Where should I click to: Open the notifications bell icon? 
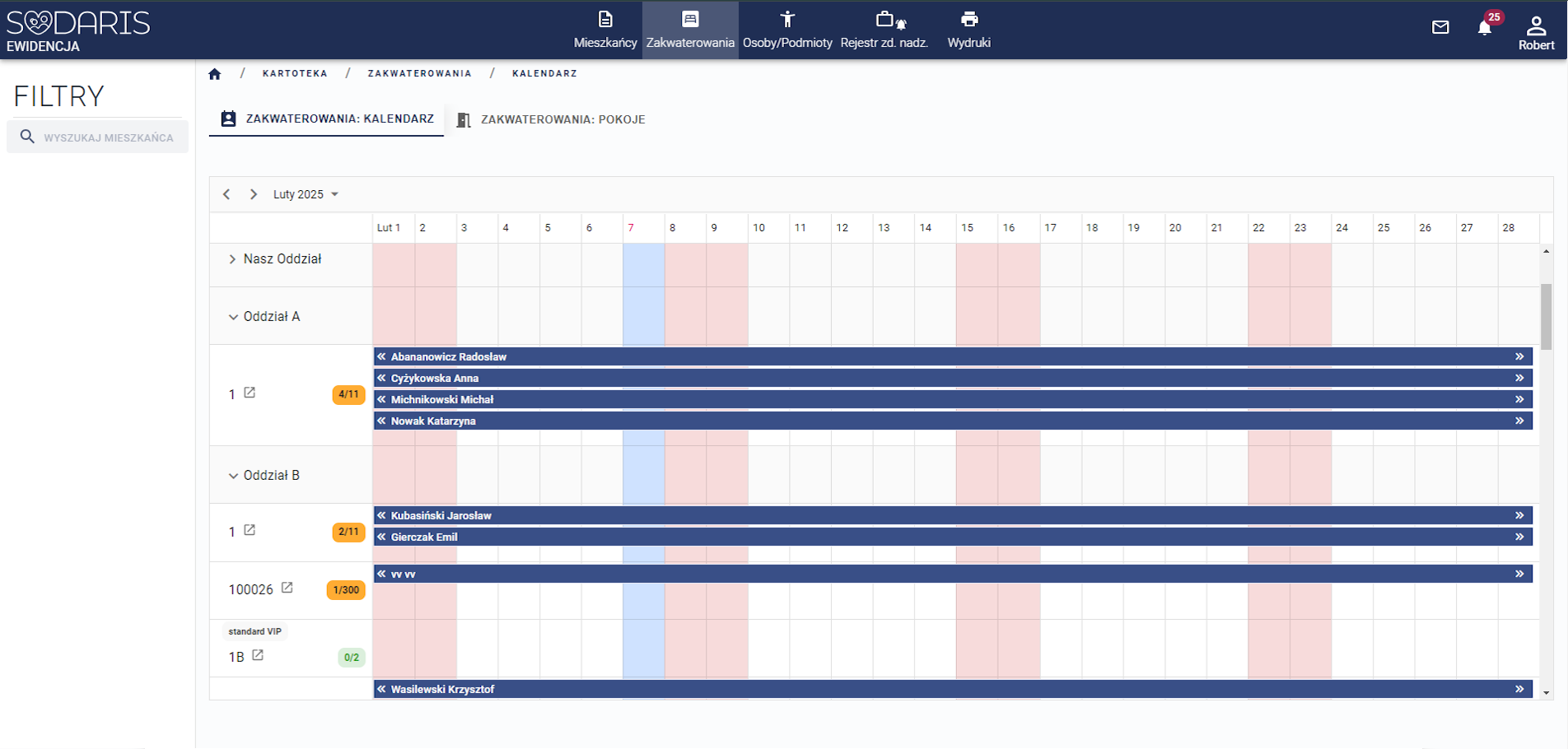(1484, 28)
